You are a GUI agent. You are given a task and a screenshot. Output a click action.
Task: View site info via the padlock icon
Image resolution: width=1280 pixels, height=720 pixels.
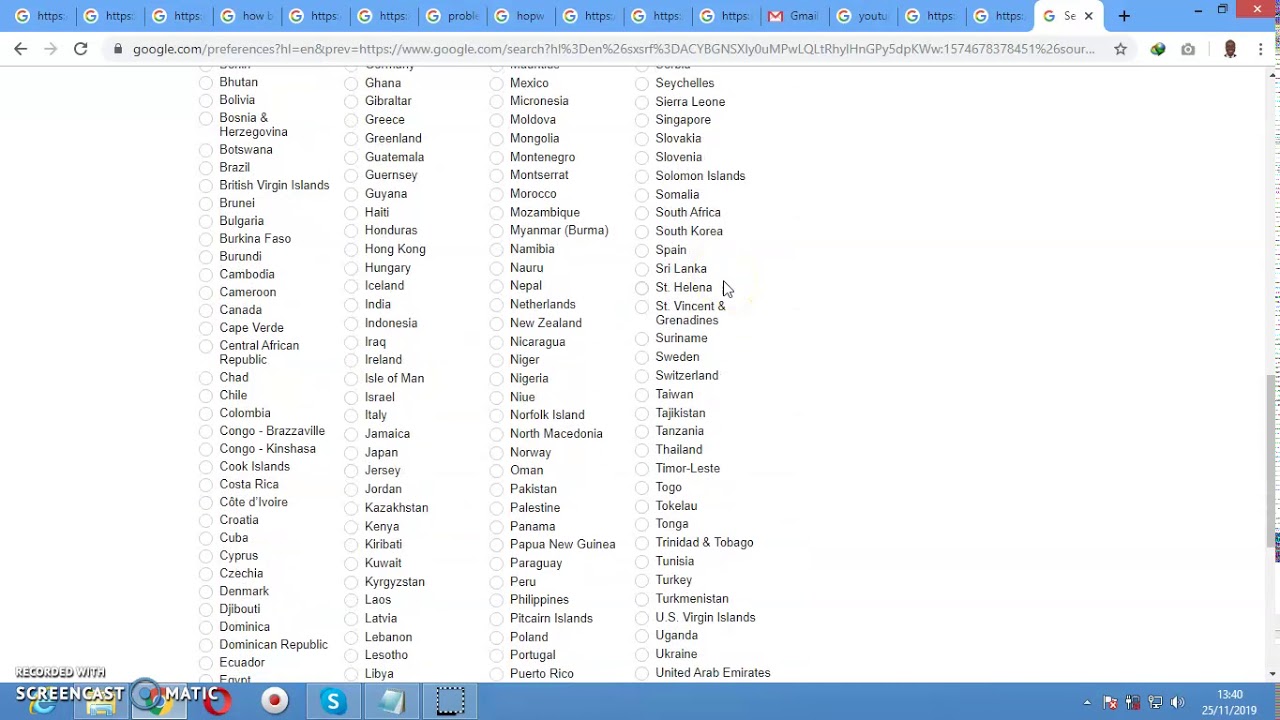click(119, 48)
